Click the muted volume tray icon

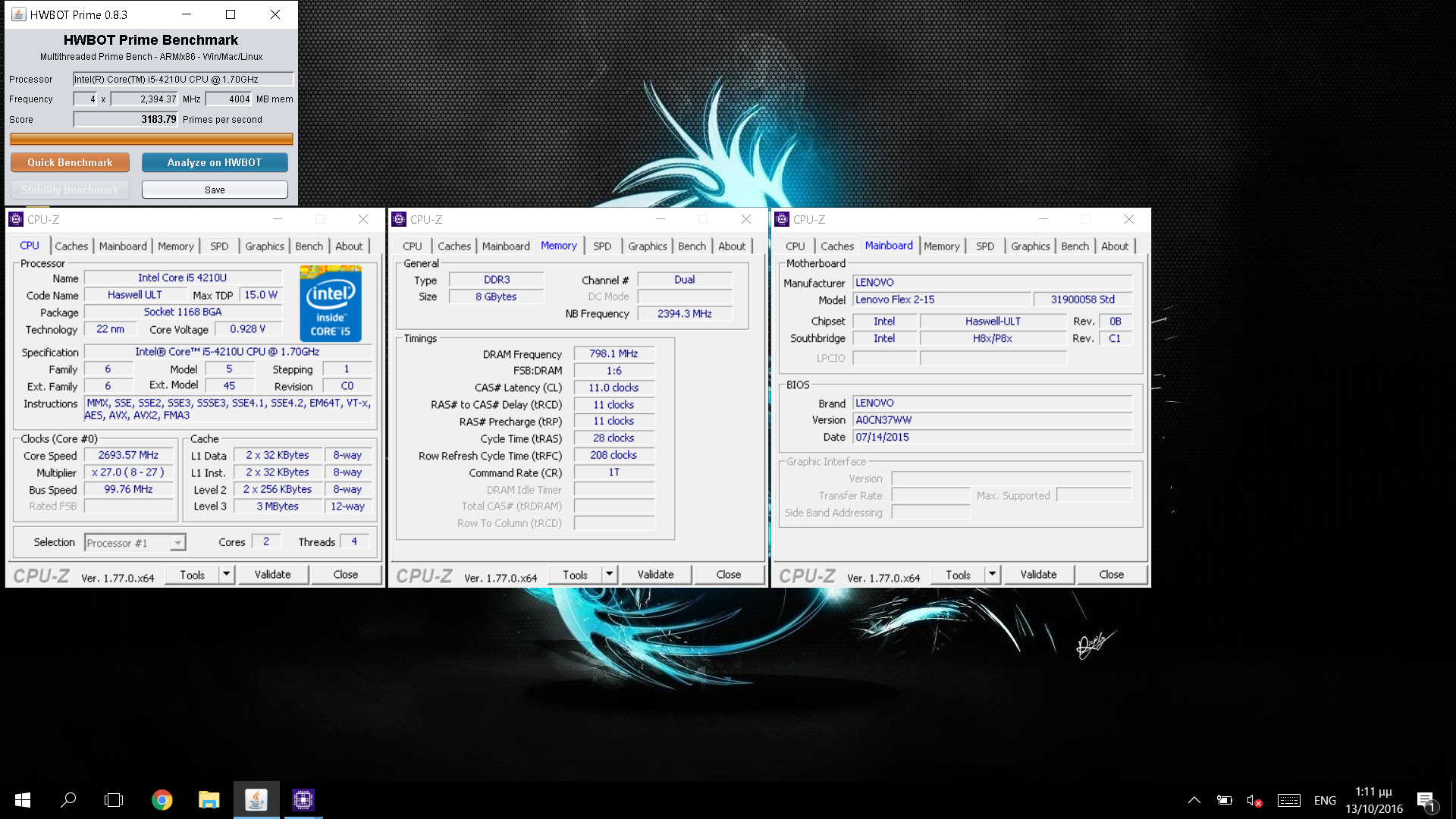(x=1254, y=800)
